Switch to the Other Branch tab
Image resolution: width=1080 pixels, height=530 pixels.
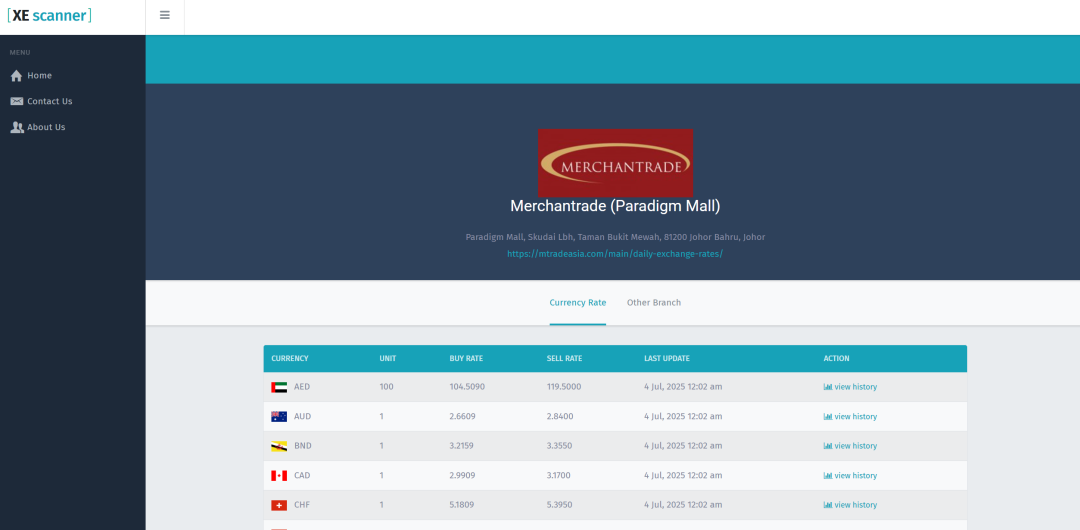coord(653,303)
